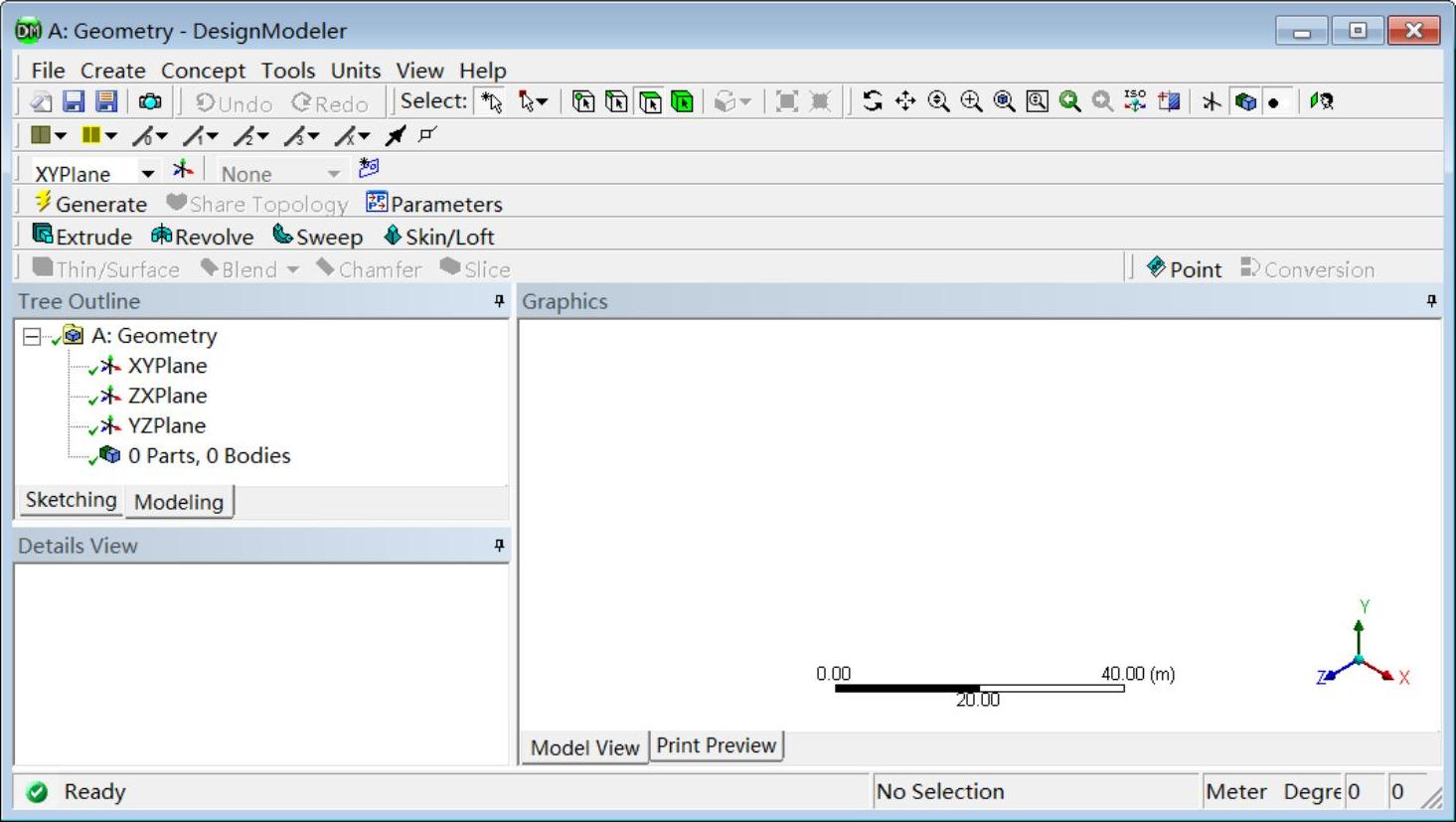Screen dimensions: 1456x822
Task: Click the Export disk icon next to Save
Action: (105, 101)
